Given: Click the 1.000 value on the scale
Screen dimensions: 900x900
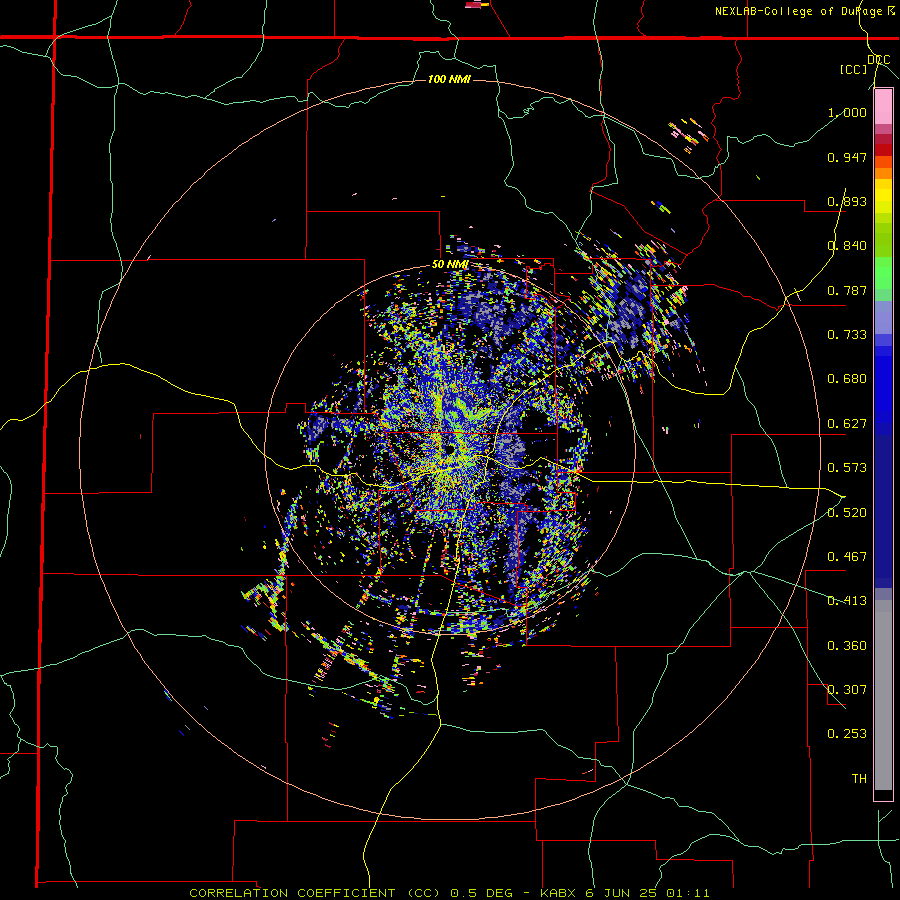Looking at the screenshot, I should tap(847, 112).
